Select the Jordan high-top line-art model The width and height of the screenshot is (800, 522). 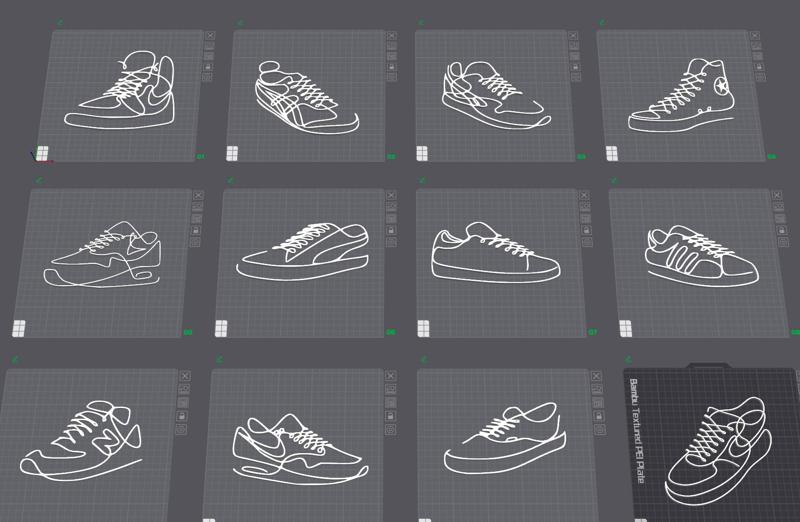point(119,90)
